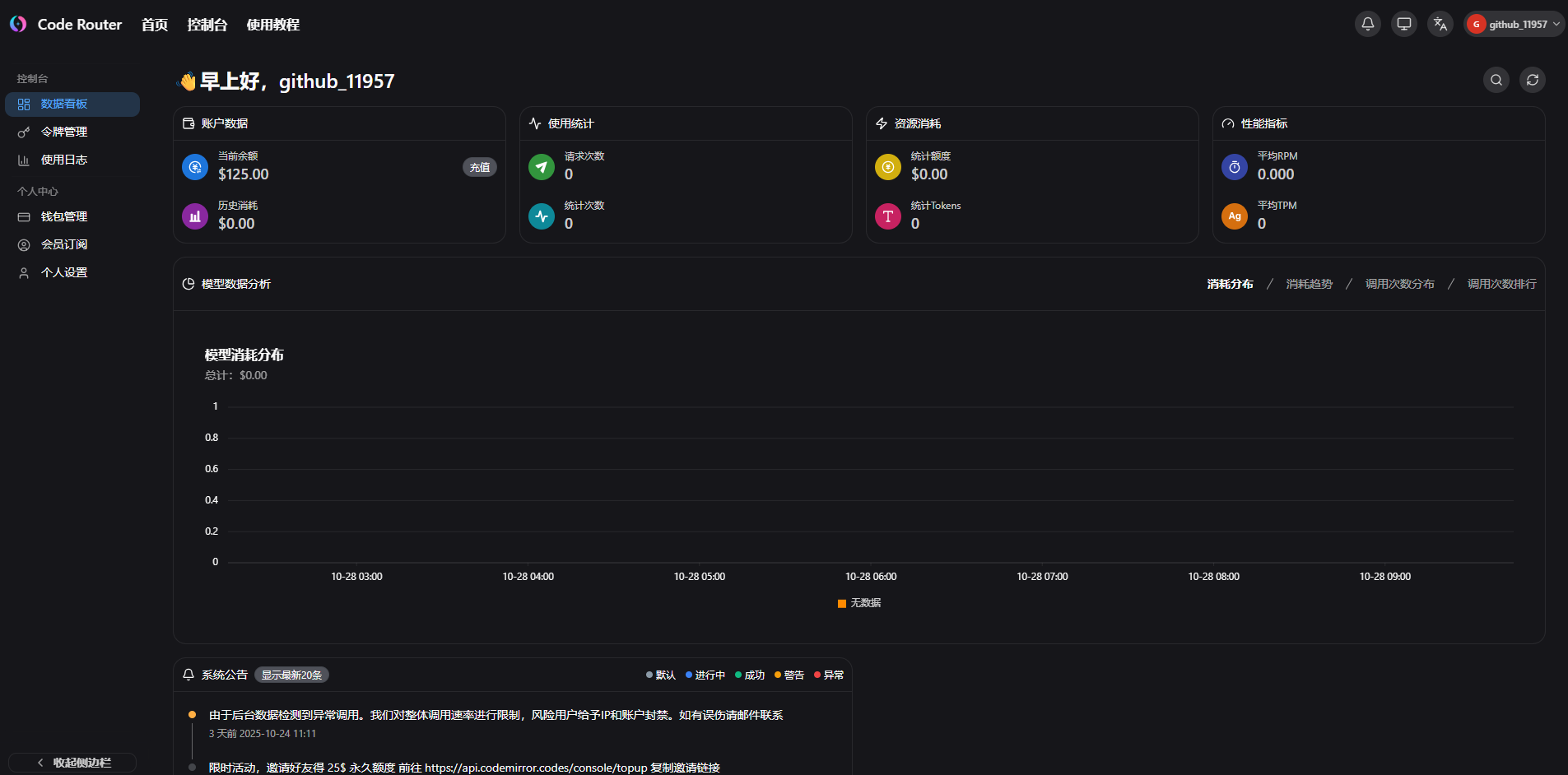The image size is (1568, 775).
Task: Click the github_11957 red avatar
Action: (x=1477, y=24)
